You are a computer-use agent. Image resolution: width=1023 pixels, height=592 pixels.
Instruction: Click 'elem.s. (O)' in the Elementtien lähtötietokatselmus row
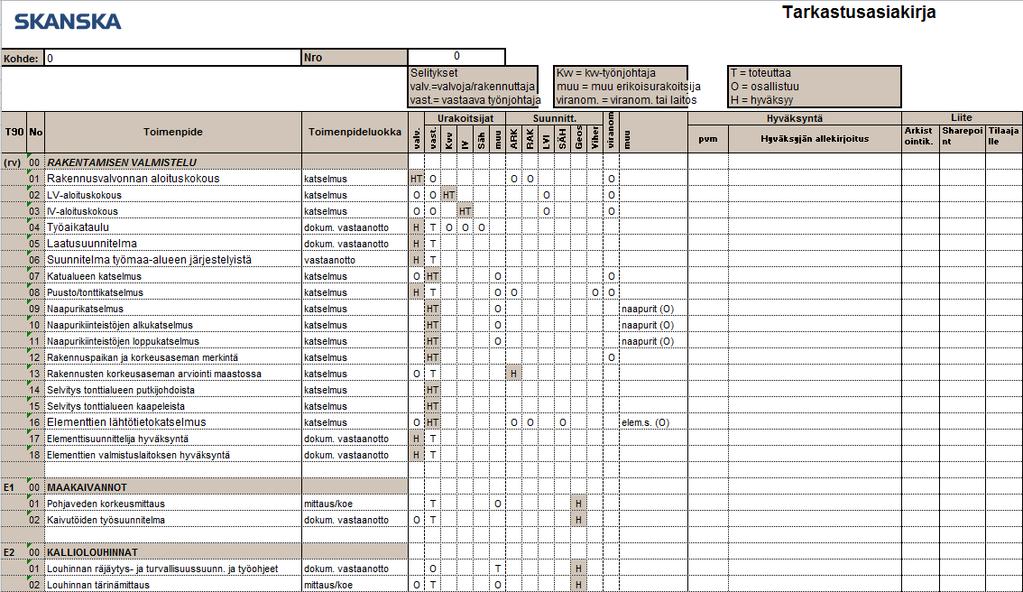click(x=645, y=422)
